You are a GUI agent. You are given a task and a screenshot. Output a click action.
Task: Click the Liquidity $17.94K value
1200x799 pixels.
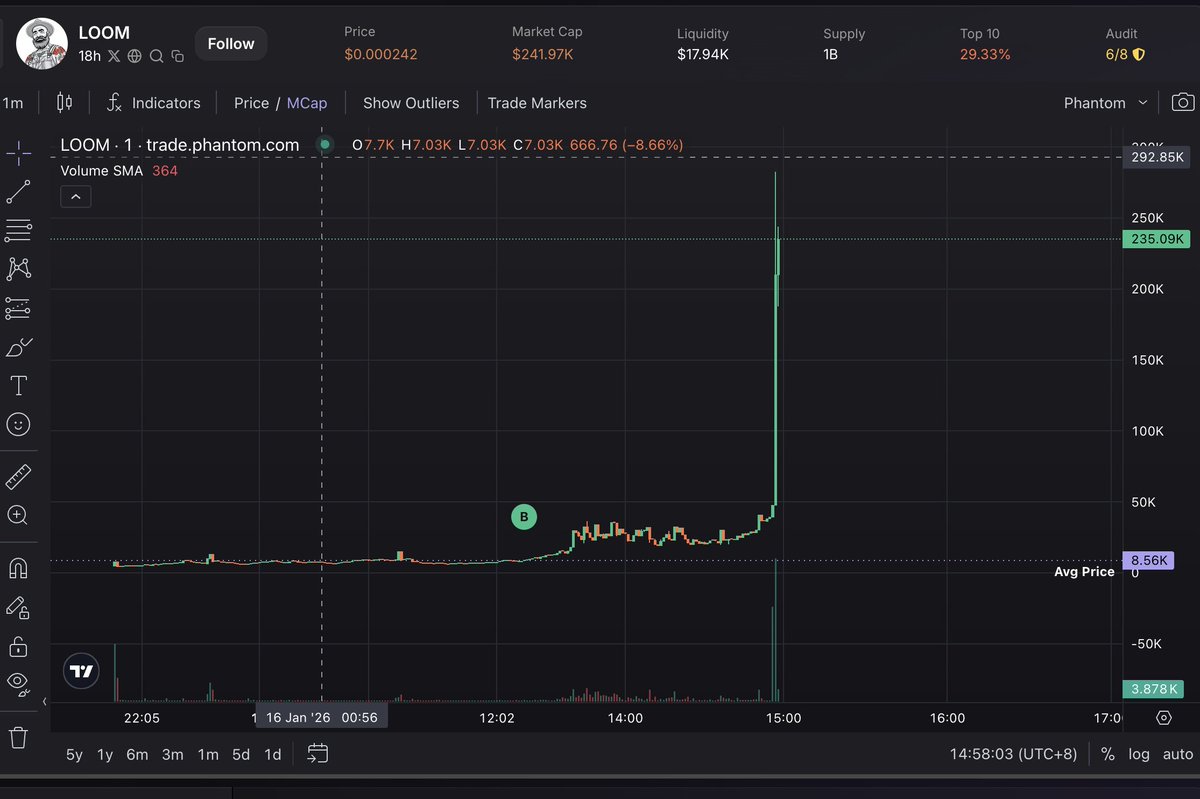[703, 54]
